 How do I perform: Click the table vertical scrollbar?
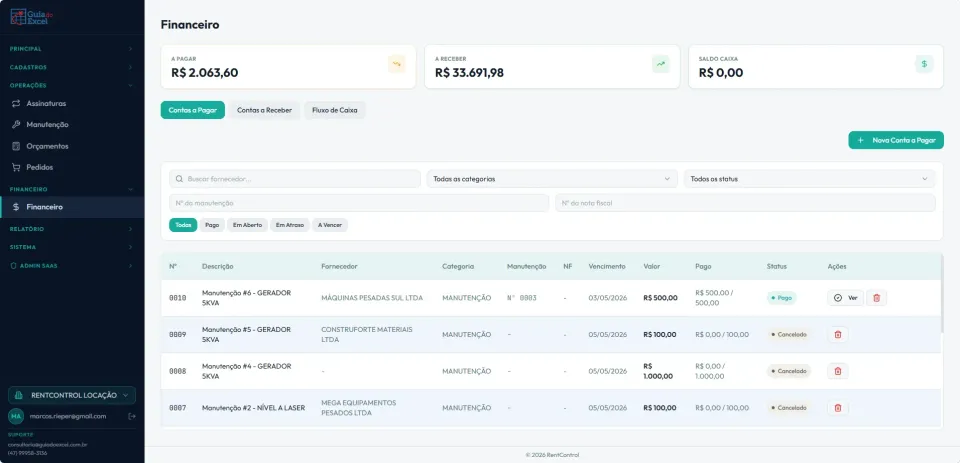[942, 294]
